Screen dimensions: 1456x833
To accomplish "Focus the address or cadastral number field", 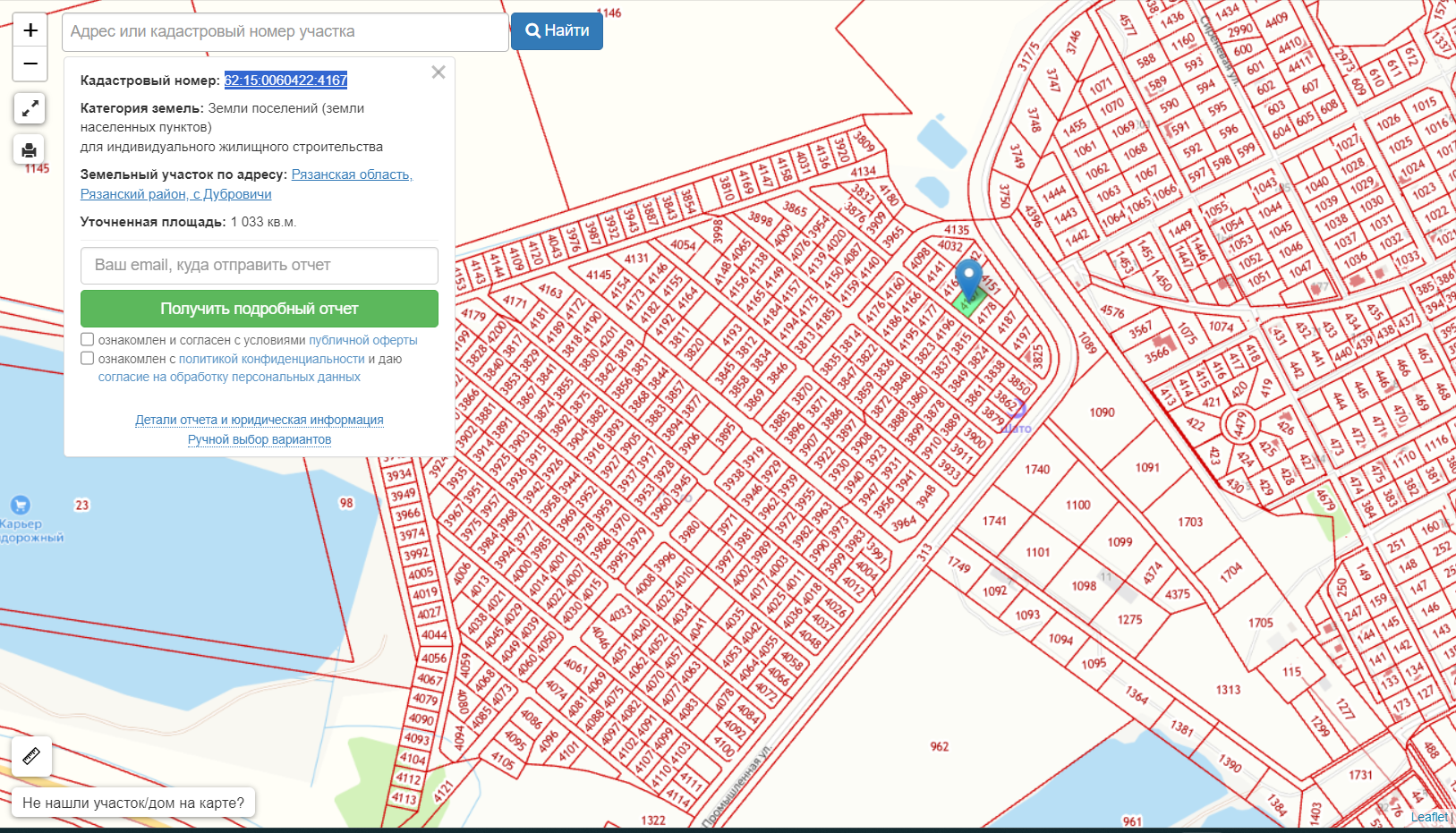I will (x=285, y=32).
